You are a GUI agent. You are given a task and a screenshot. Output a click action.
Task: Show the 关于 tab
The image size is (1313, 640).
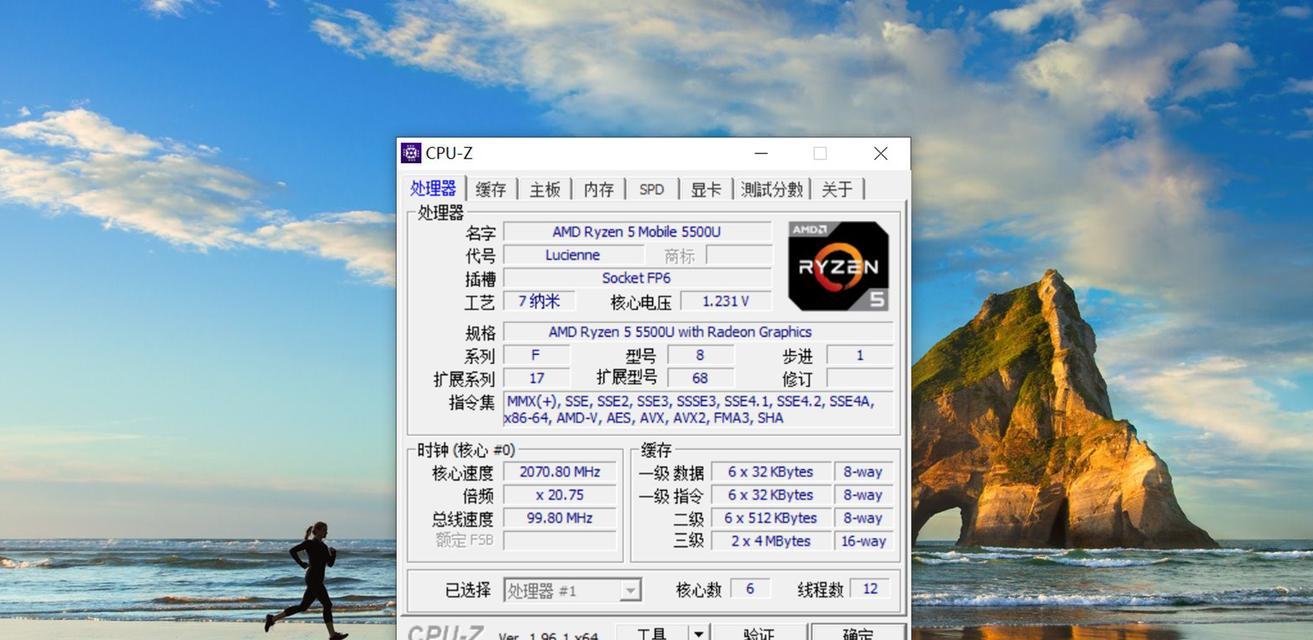tap(837, 189)
